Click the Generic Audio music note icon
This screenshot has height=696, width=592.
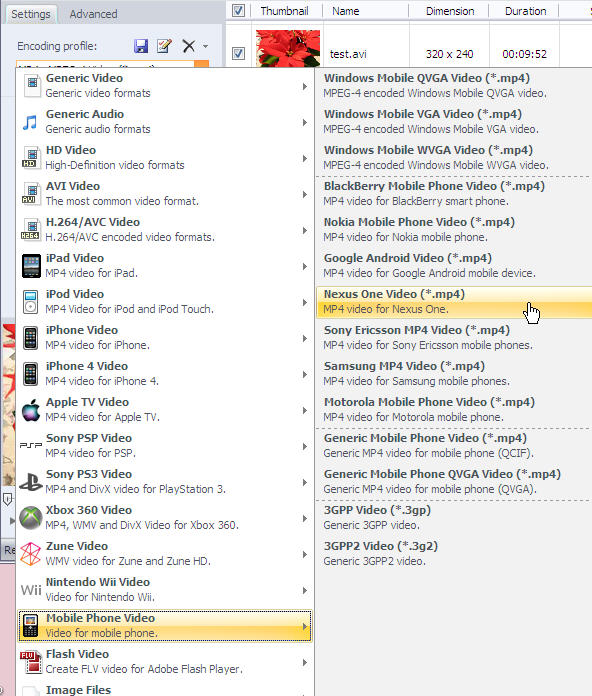pos(30,122)
